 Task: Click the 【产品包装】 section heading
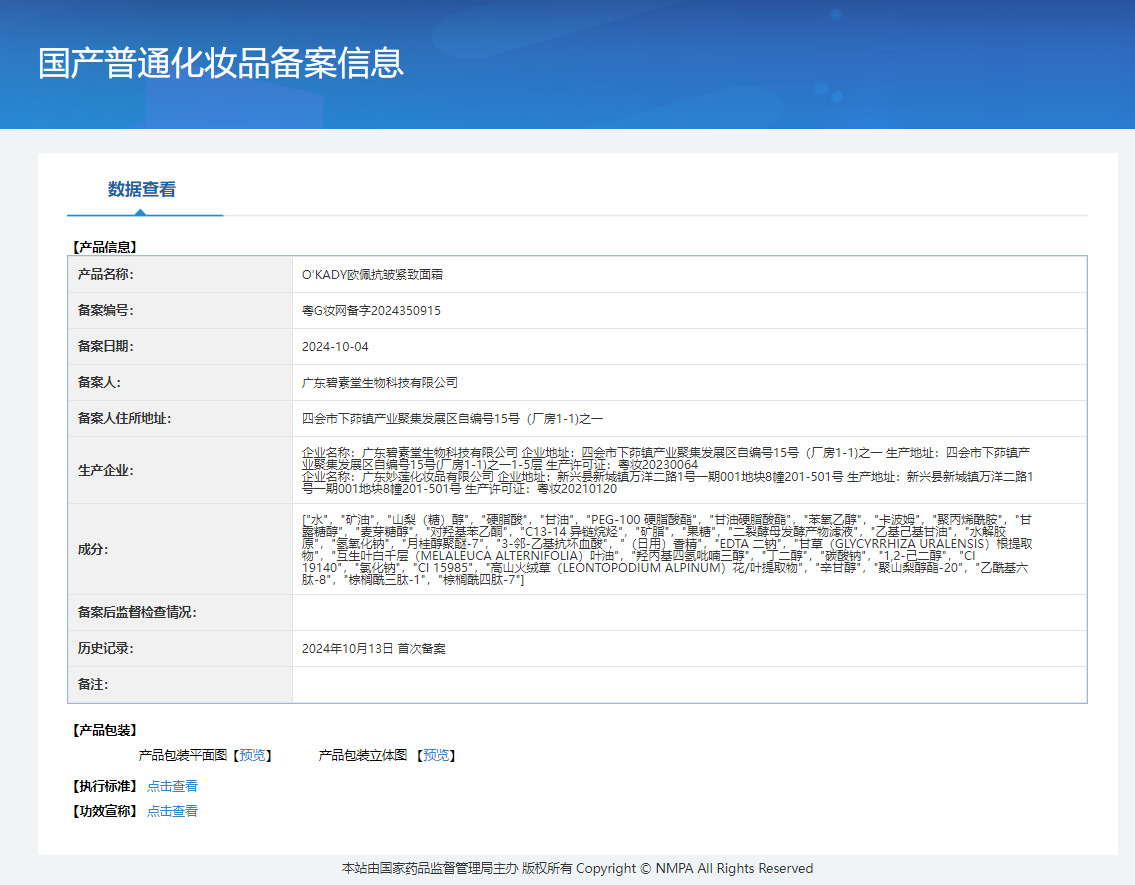point(105,731)
